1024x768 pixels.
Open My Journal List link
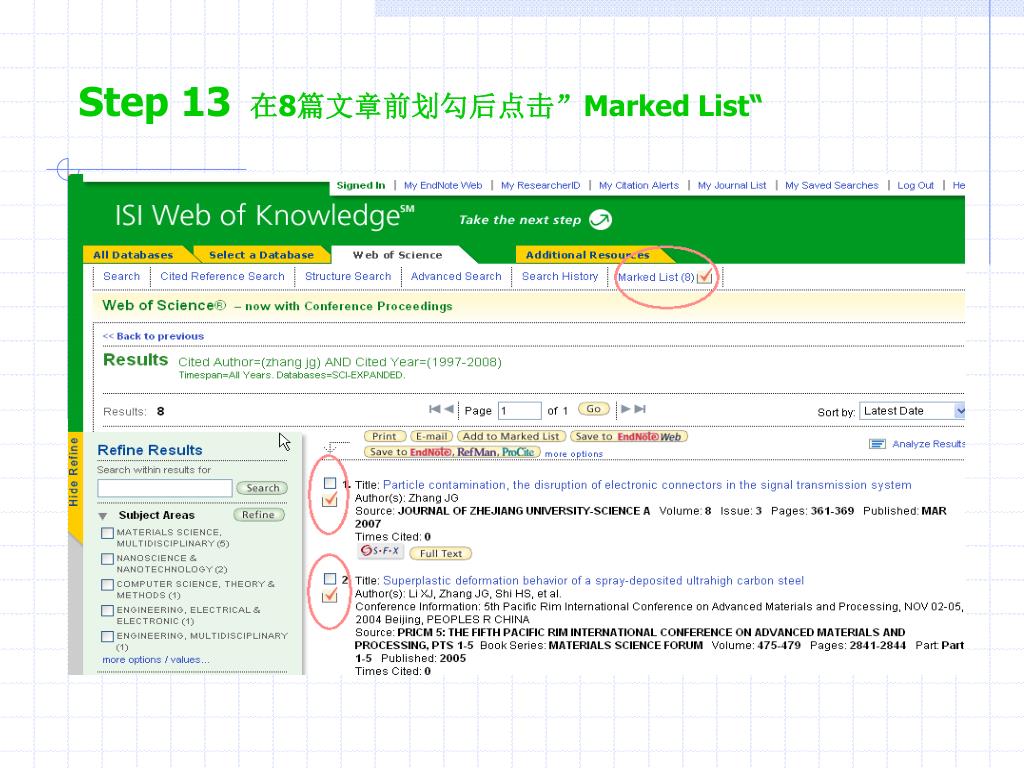click(732, 185)
